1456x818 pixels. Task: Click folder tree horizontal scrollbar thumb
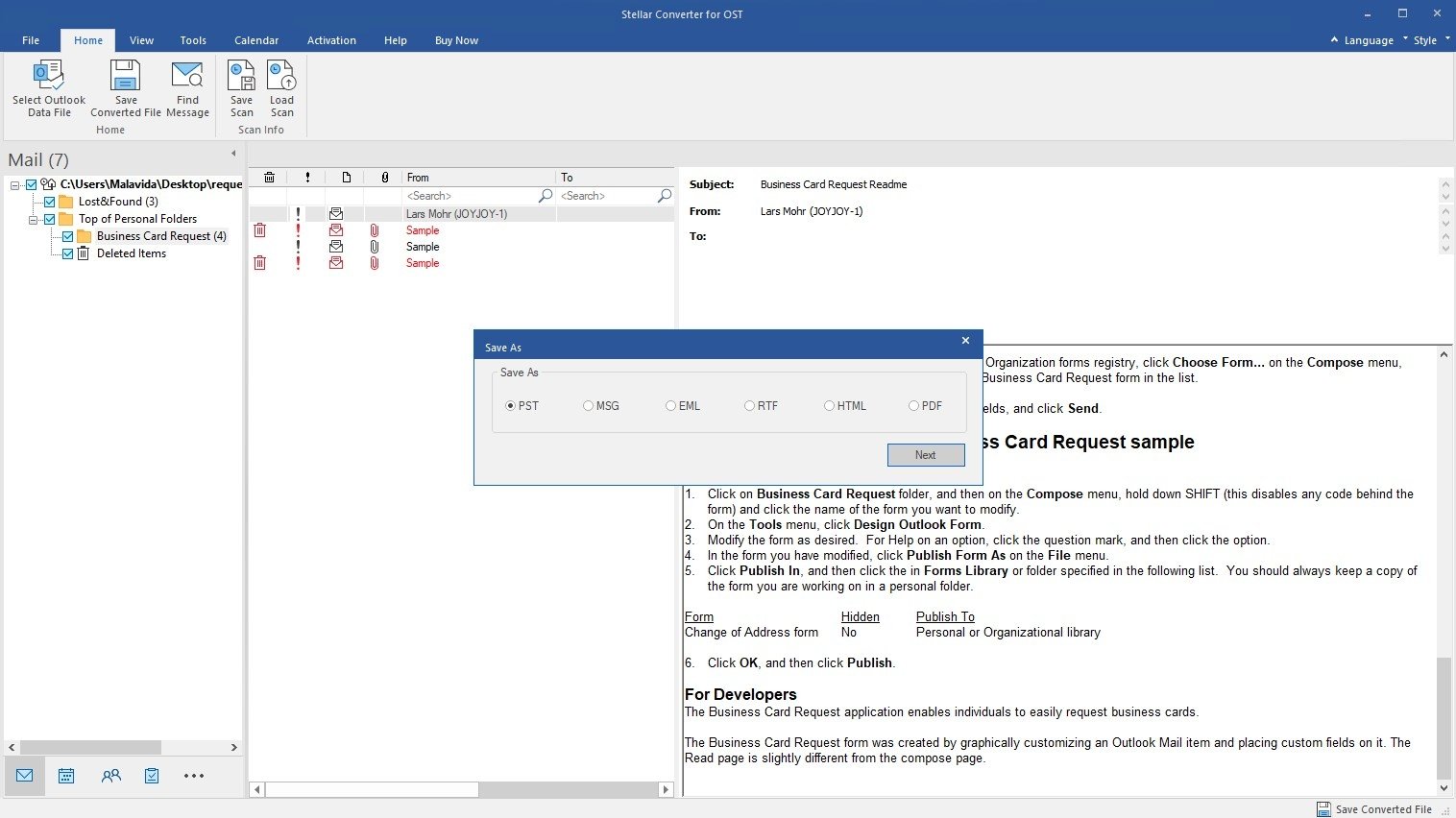tap(90, 747)
